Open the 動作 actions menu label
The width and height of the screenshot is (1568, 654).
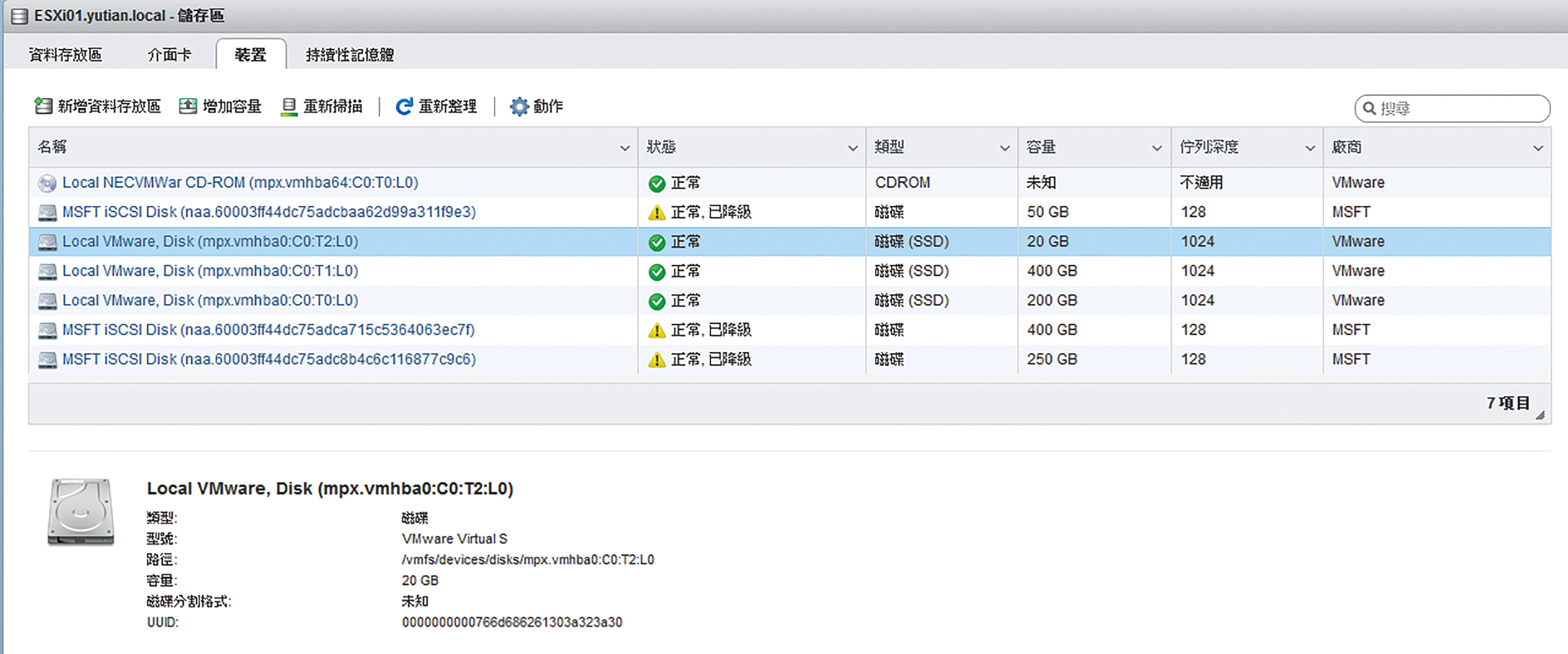click(548, 106)
